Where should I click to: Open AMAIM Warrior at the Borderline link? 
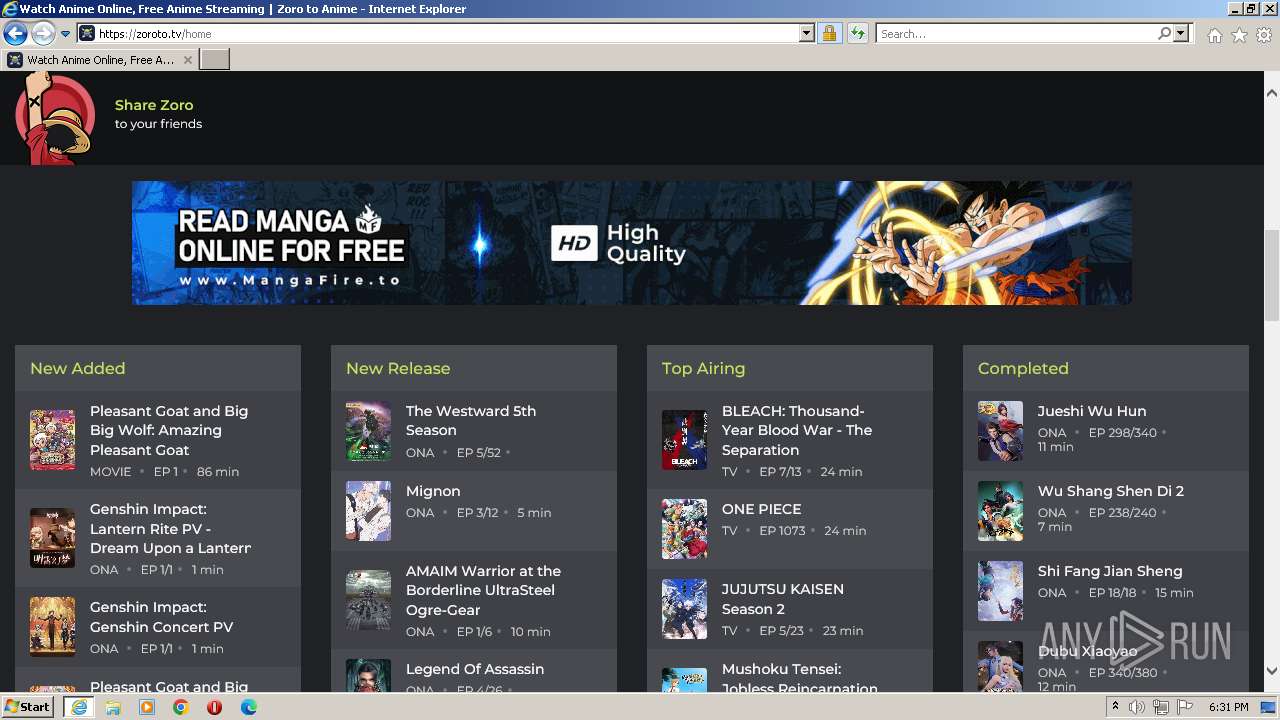click(483, 590)
